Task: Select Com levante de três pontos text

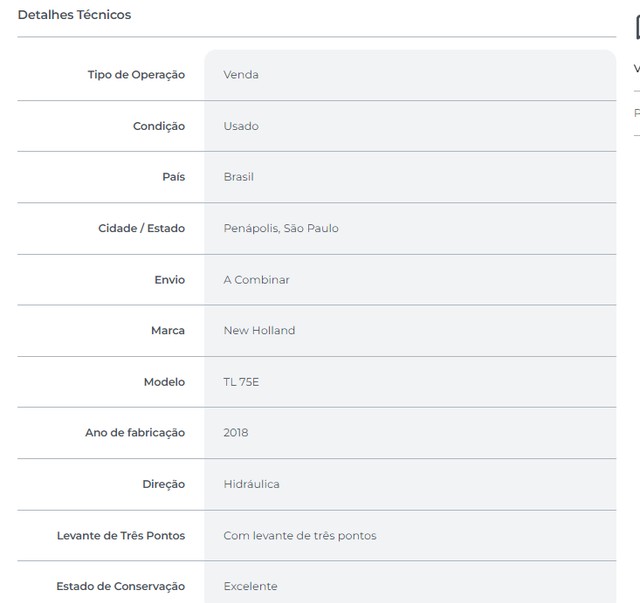Action: (x=300, y=535)
